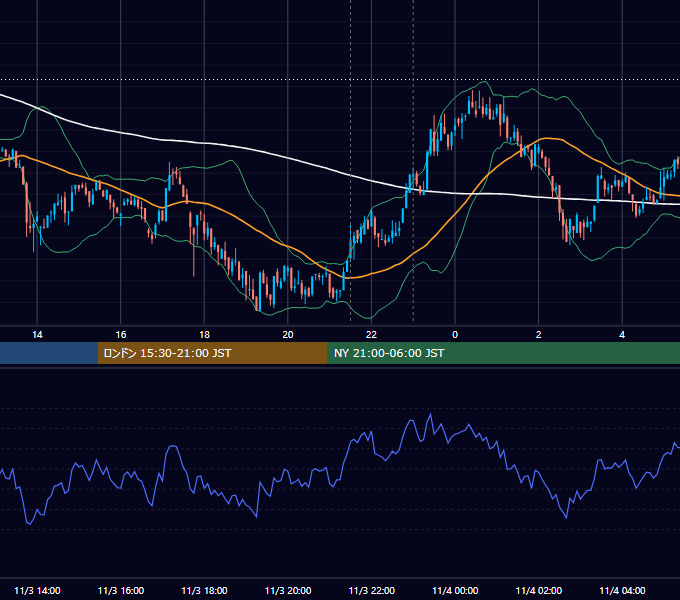Viewport: 680px width, 600px height.
Task: Click the 11/3 16:00 time label
Action: coord(121,590)
